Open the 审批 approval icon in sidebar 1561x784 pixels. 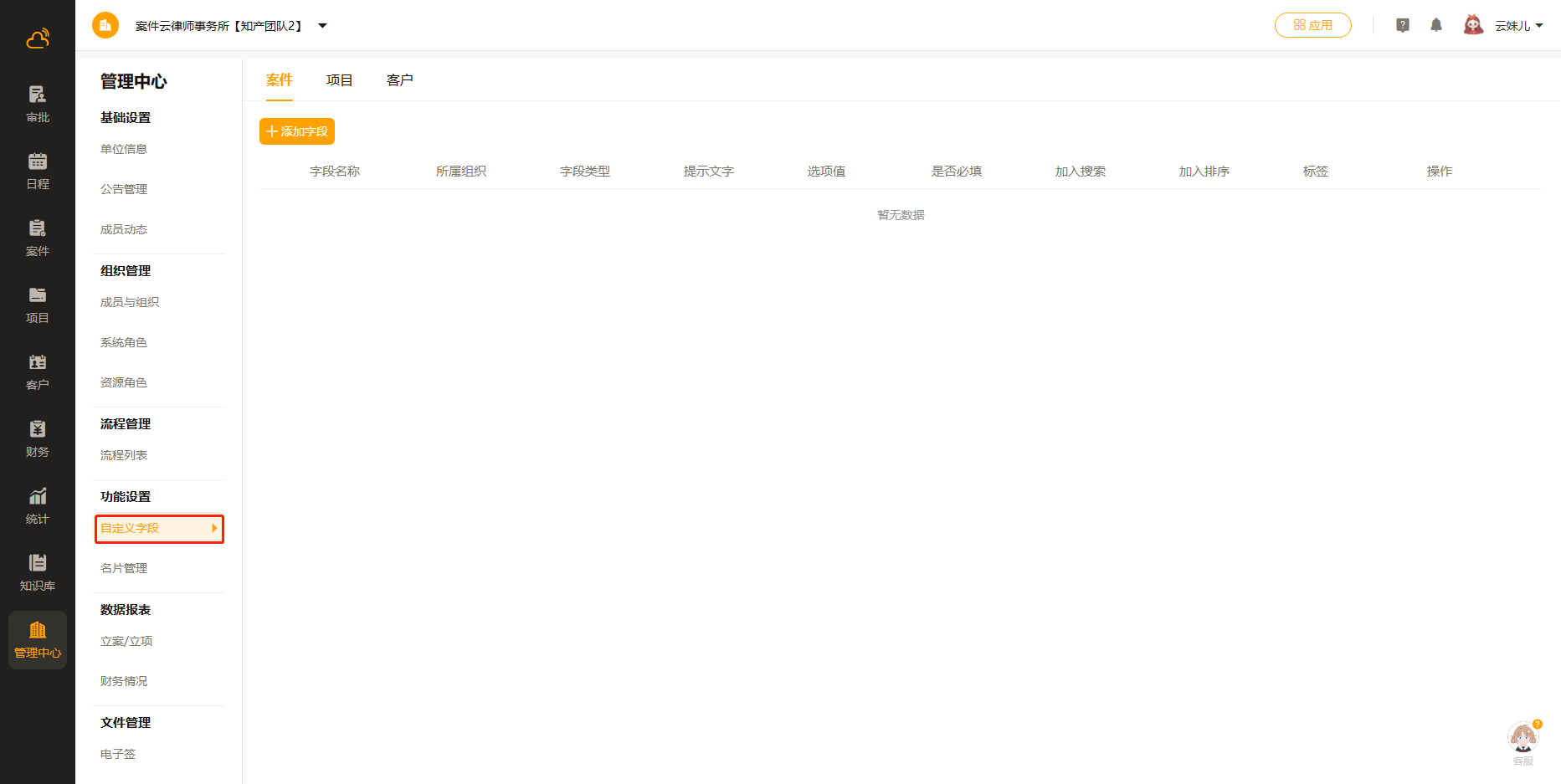point(38,95)
